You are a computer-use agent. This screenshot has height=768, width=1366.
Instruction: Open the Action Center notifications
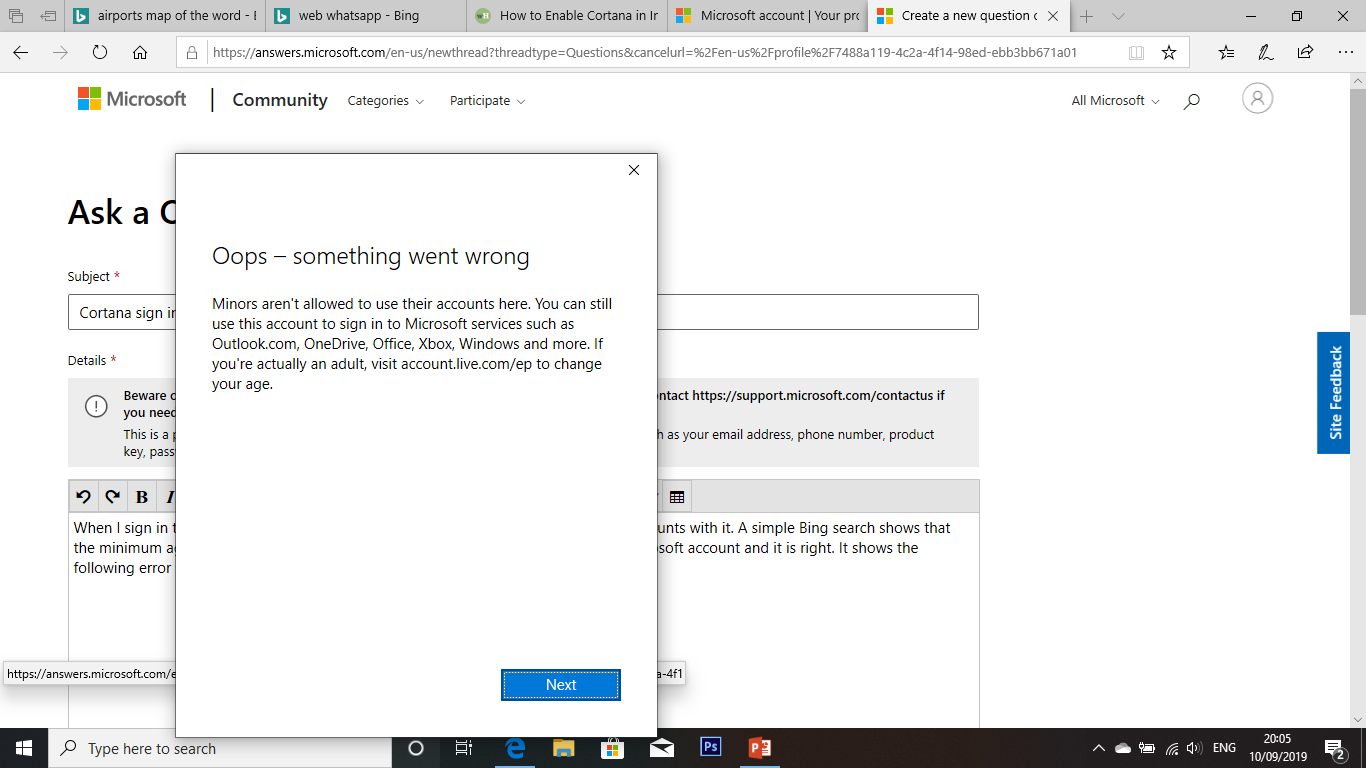pyautogui.click(x=1334, y=748)
